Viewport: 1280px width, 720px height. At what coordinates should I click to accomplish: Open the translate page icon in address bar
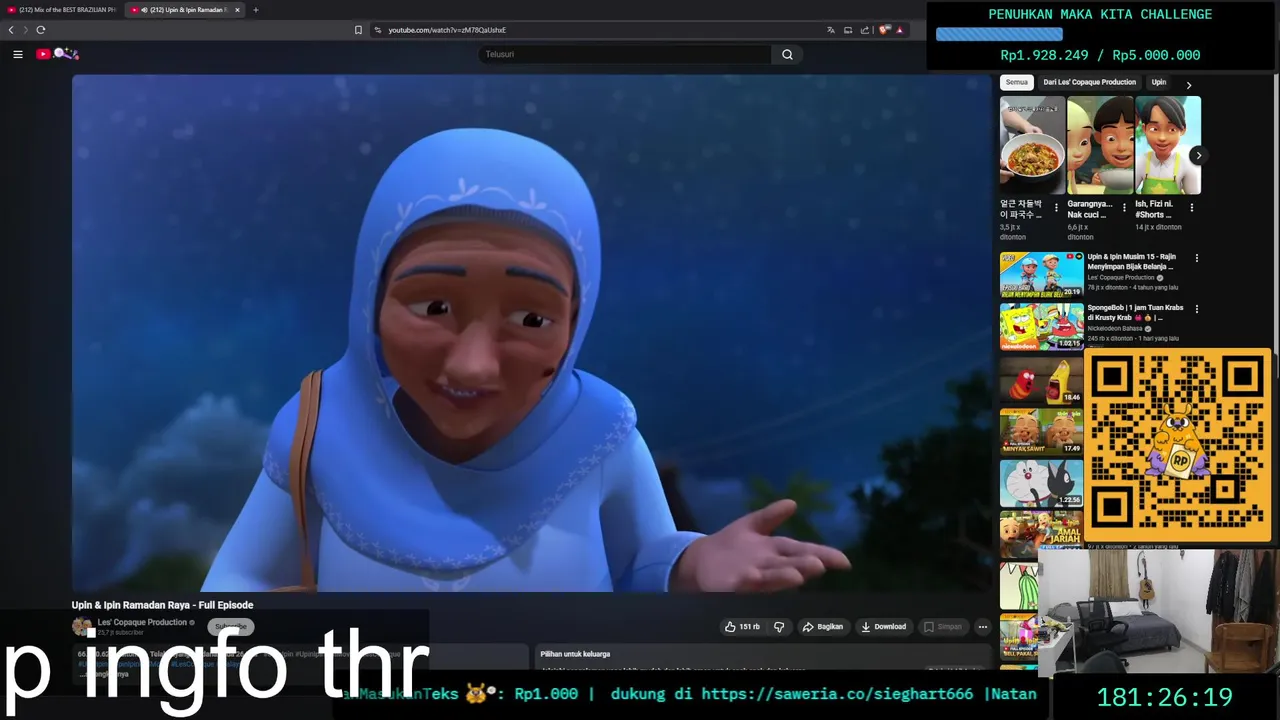830,30
